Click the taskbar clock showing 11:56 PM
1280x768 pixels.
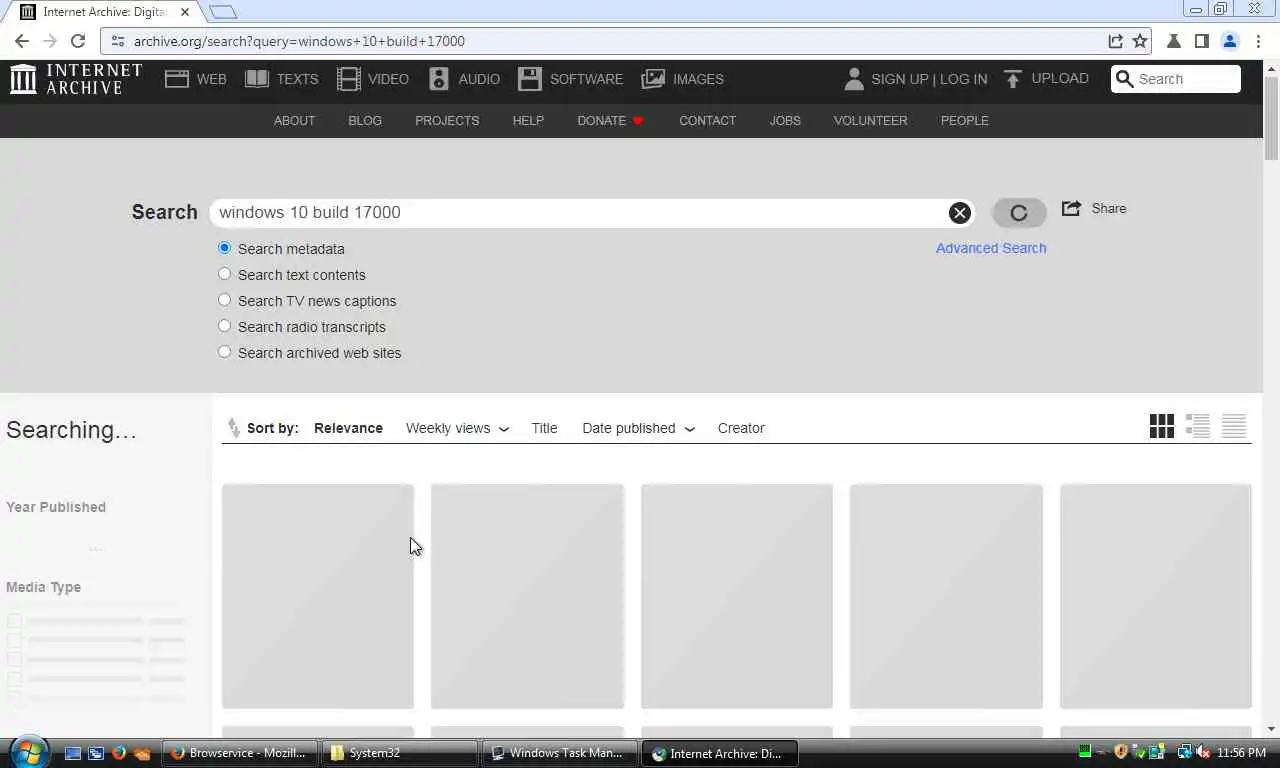click(1241, 753)
